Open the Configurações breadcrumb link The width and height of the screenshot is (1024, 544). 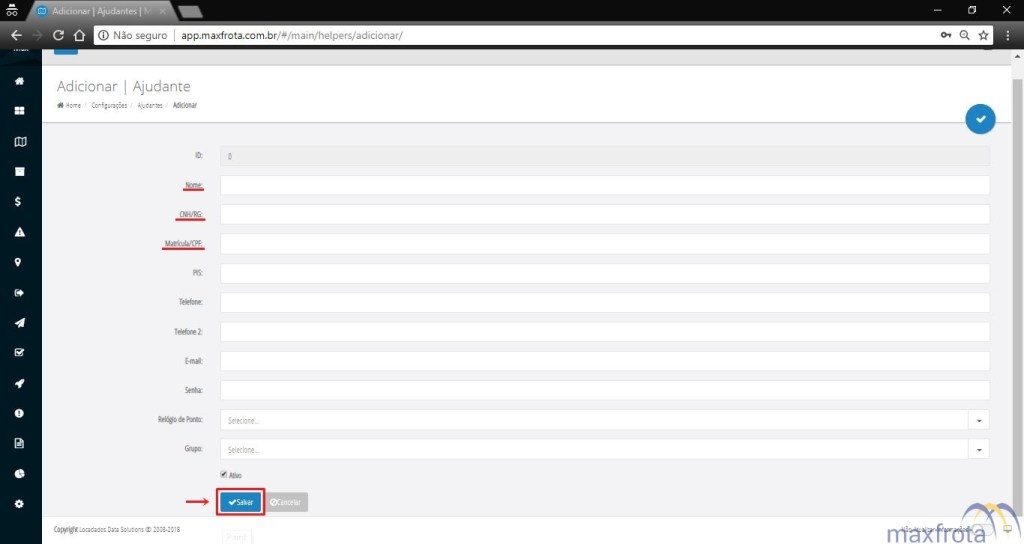(x=109, y=105)
